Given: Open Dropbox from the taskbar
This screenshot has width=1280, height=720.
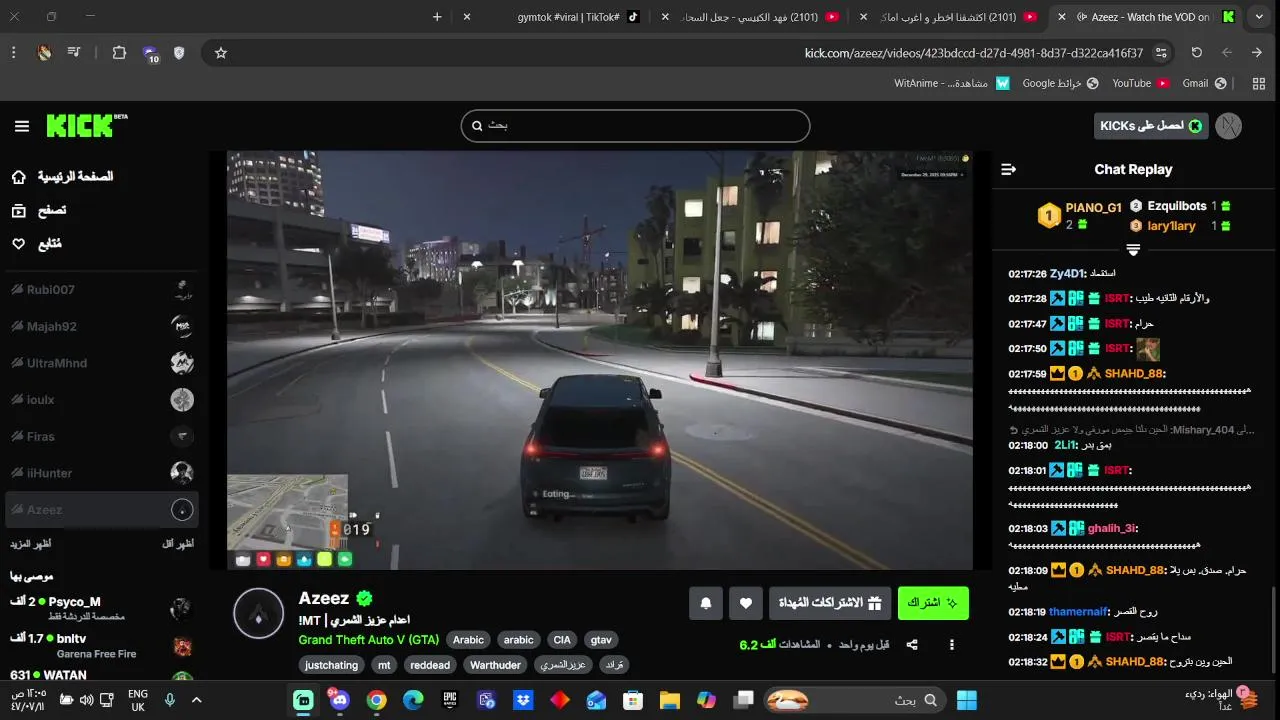Looking at the screenshot, I should click(523, 700).
